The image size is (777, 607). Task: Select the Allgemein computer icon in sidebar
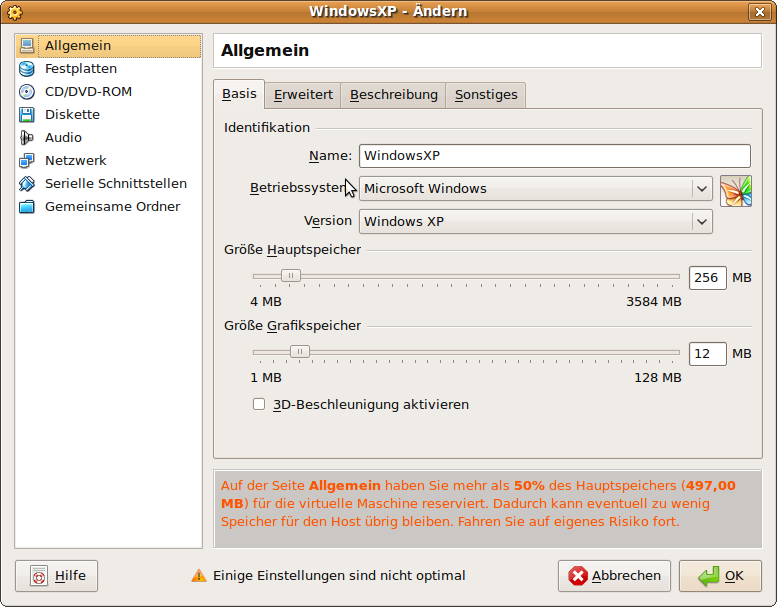tap(27, 46)
